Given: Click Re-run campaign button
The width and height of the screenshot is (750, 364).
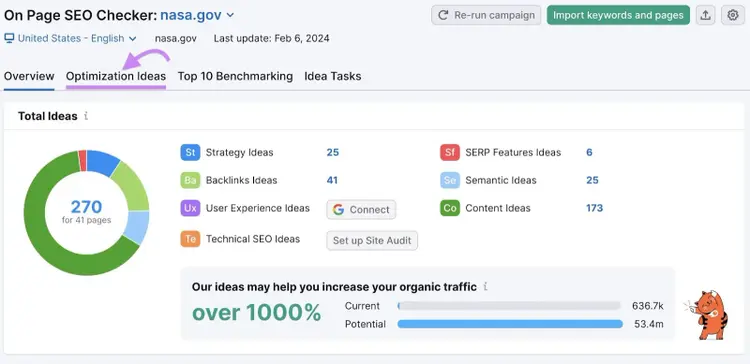Looking at the screenshot, I should pos(486,15).
